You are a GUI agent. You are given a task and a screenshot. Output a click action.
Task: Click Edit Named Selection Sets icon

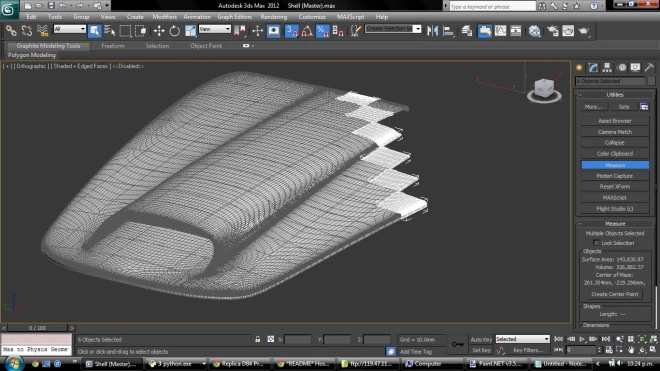356,31
